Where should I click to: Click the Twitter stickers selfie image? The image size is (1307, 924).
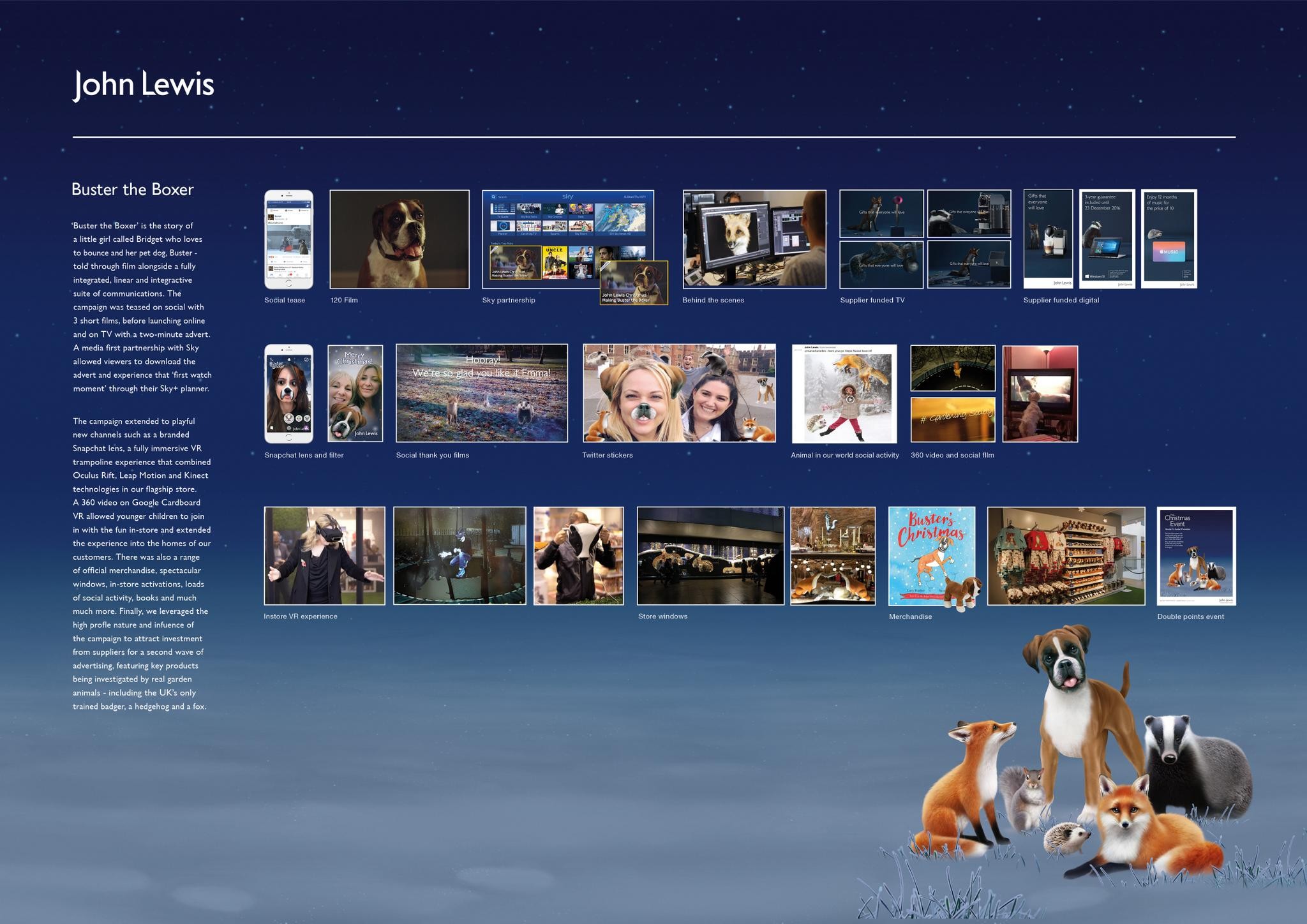679,394
